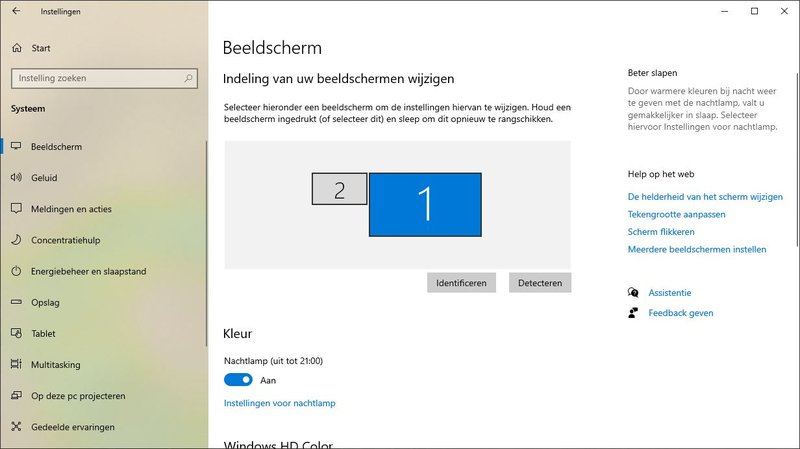Open Tekengrootte aanpassen help link
Image resolution: width=800 pixels, height=449 pixels.
677,214
